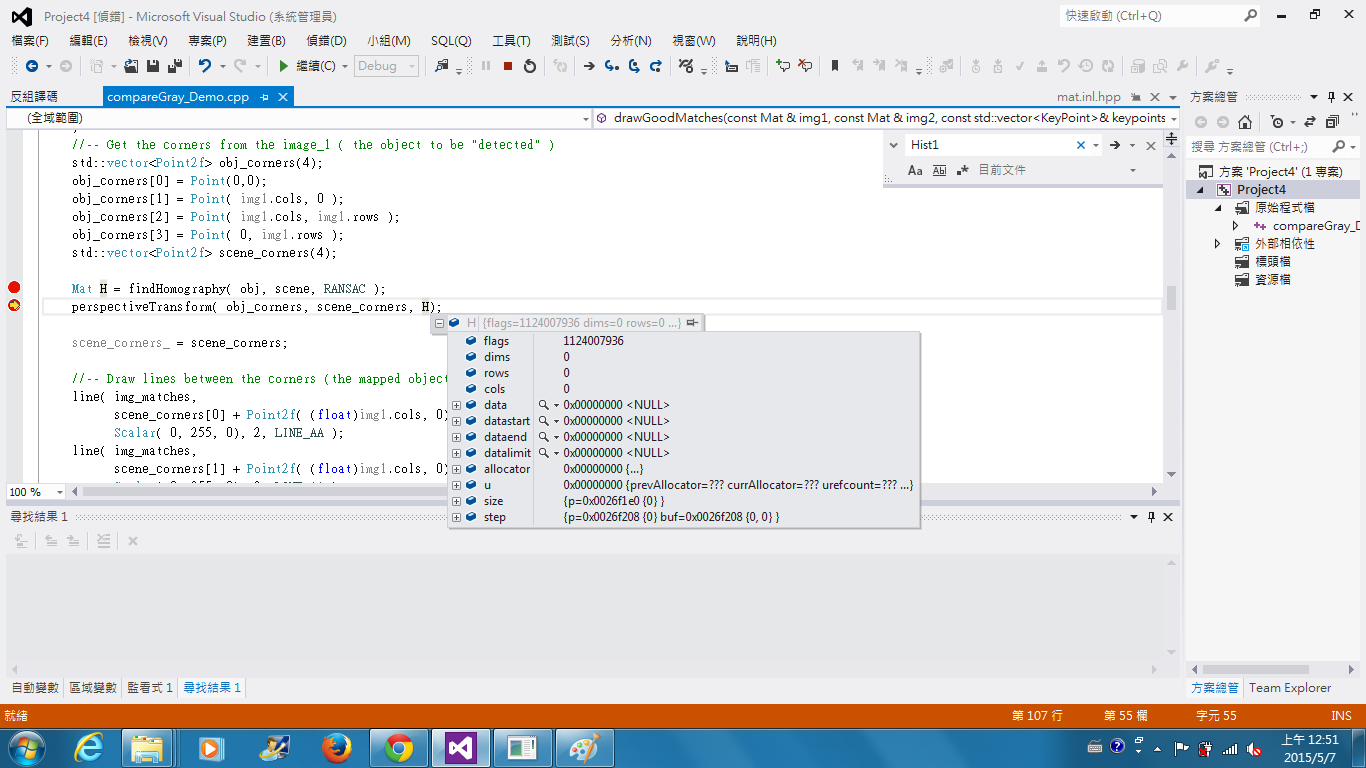1366x768 pixels.
Task: Pin the H variable data tip
Action: (692, 322)
